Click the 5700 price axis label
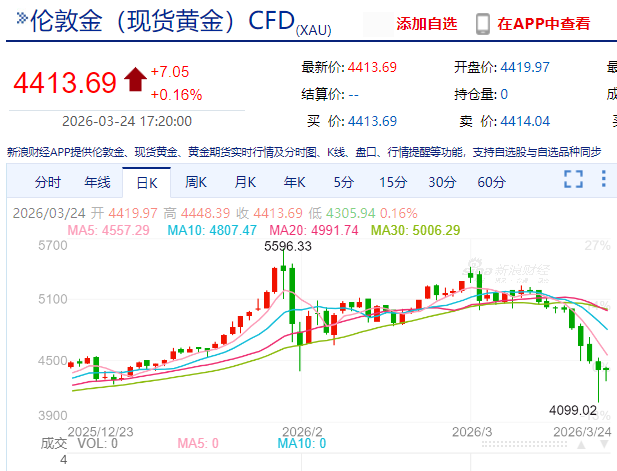 coord(53,246)
